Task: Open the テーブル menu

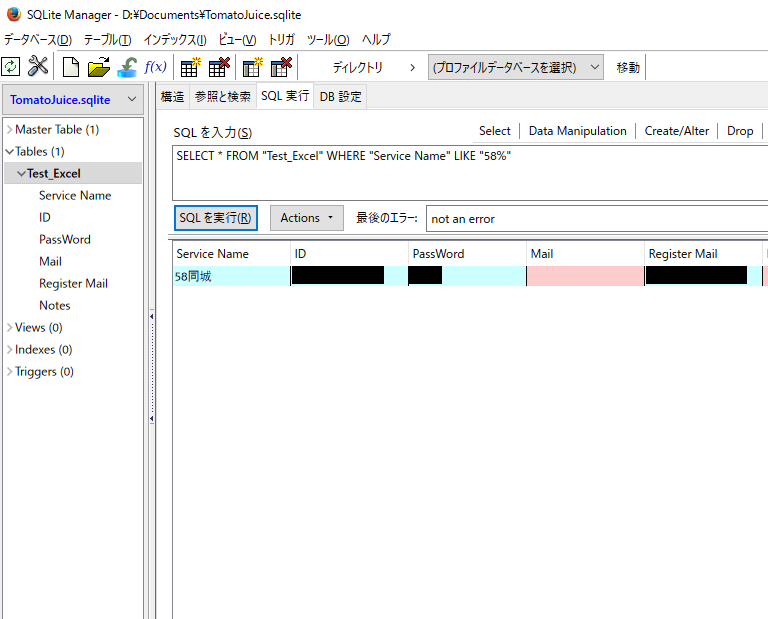Action: 107,40
